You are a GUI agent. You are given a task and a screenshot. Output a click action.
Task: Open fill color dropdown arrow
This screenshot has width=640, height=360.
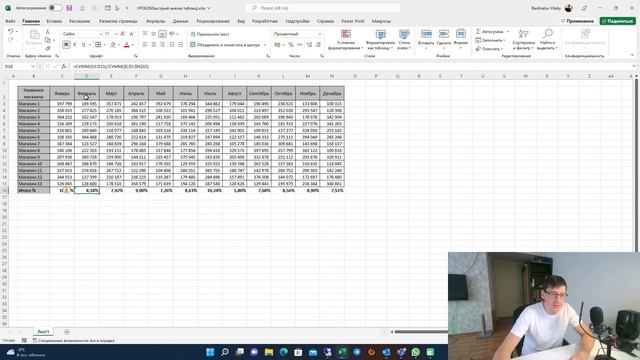click(x=119, y=45)
